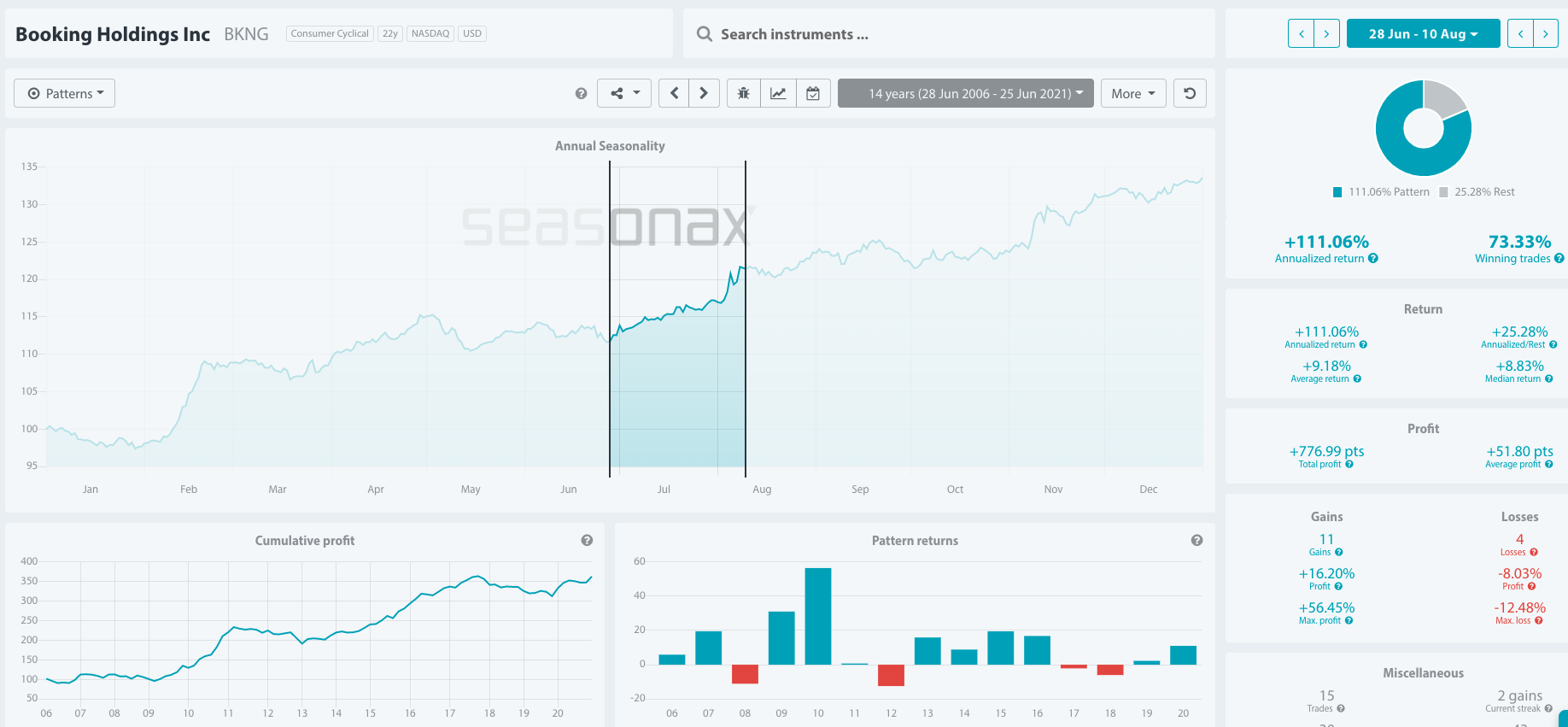Click the Consumer Cyclical sector tag
The height and width of the screenshot is (727, 1568).
[330, 33]
